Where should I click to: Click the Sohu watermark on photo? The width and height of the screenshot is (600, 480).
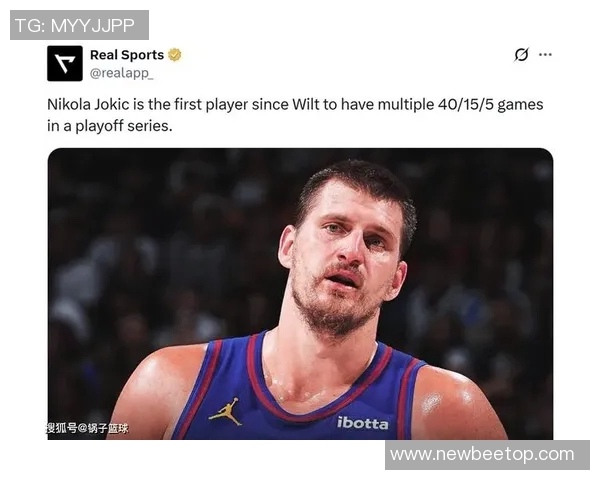tap(87, 428)
